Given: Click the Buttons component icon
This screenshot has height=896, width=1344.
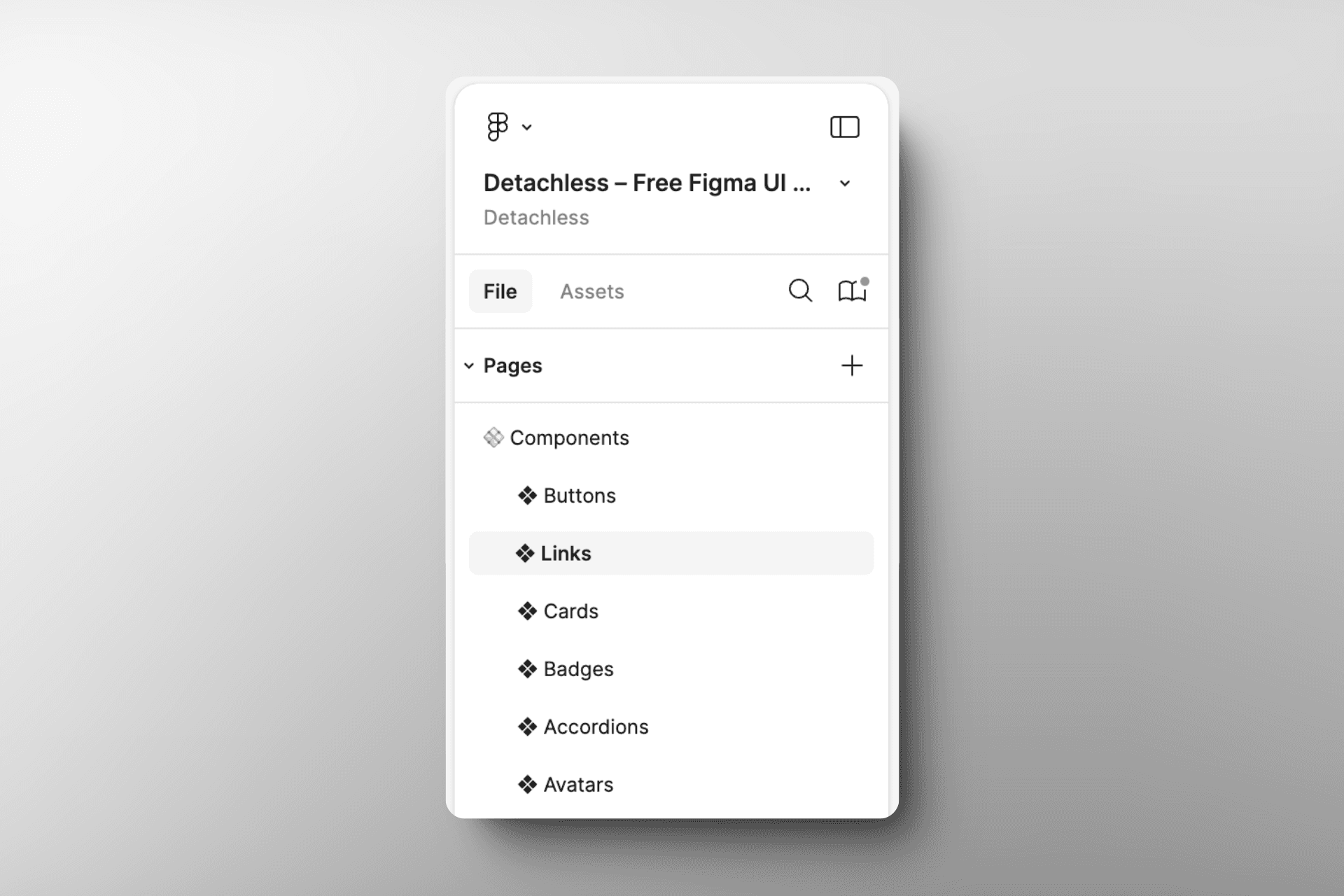Looking at the screenshot, I should (524, 495).
